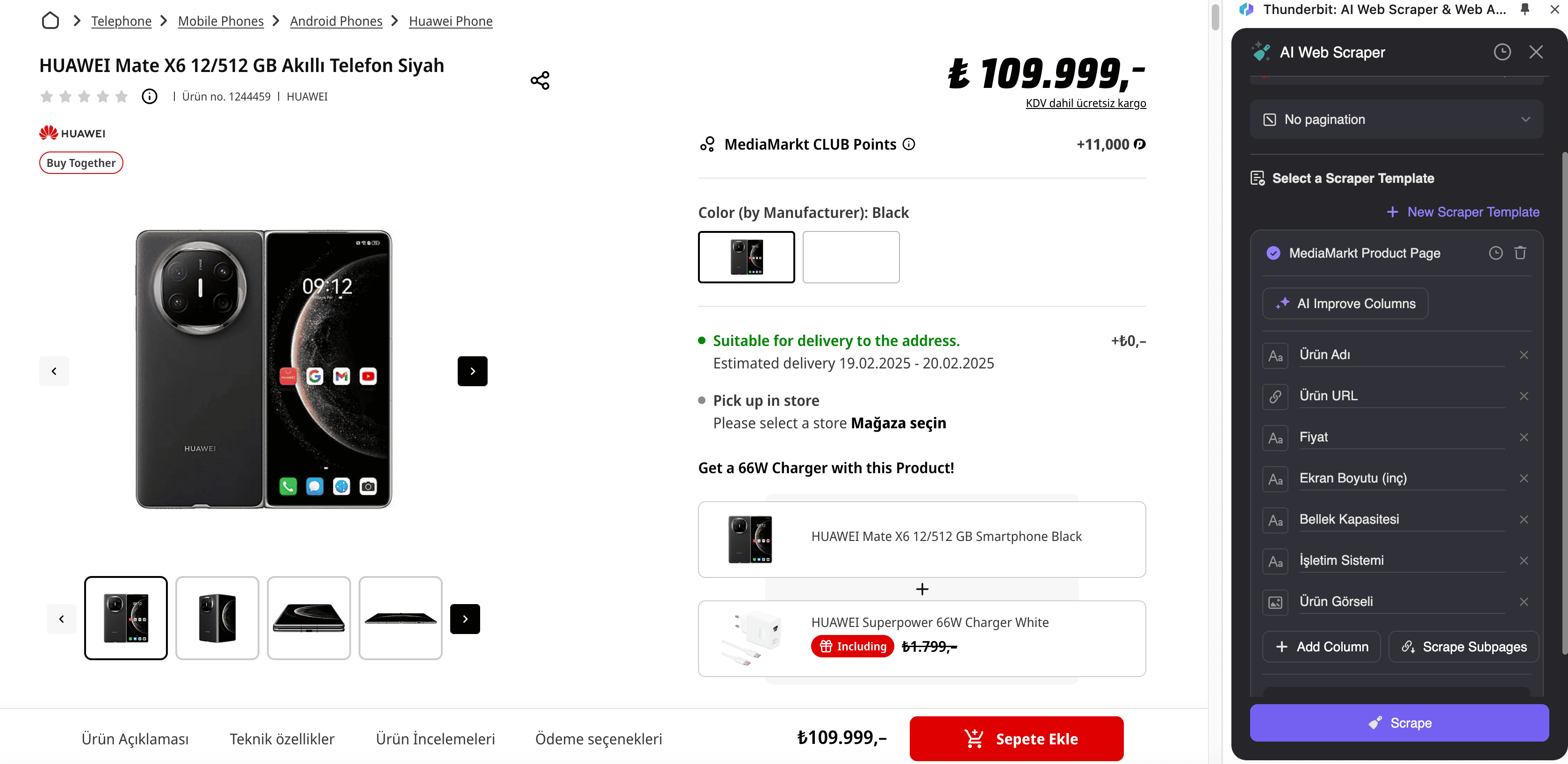Show next main product image
This screenshot has height=764, width=1568.
472,371
